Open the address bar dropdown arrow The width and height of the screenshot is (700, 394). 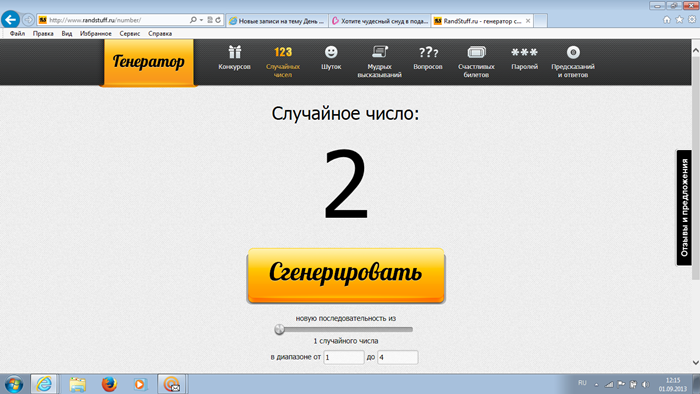click(201, 20)
